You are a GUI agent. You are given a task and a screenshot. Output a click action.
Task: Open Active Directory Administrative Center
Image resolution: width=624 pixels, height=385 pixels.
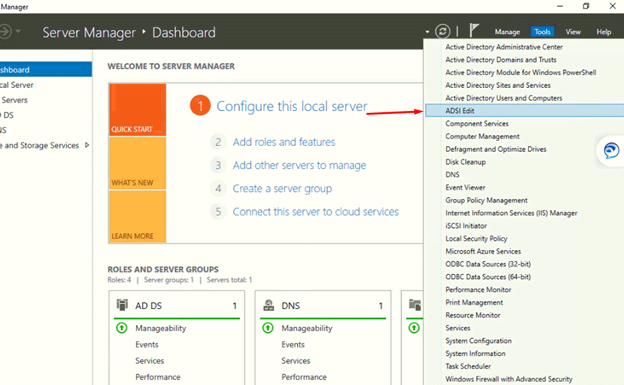(504, 47)
